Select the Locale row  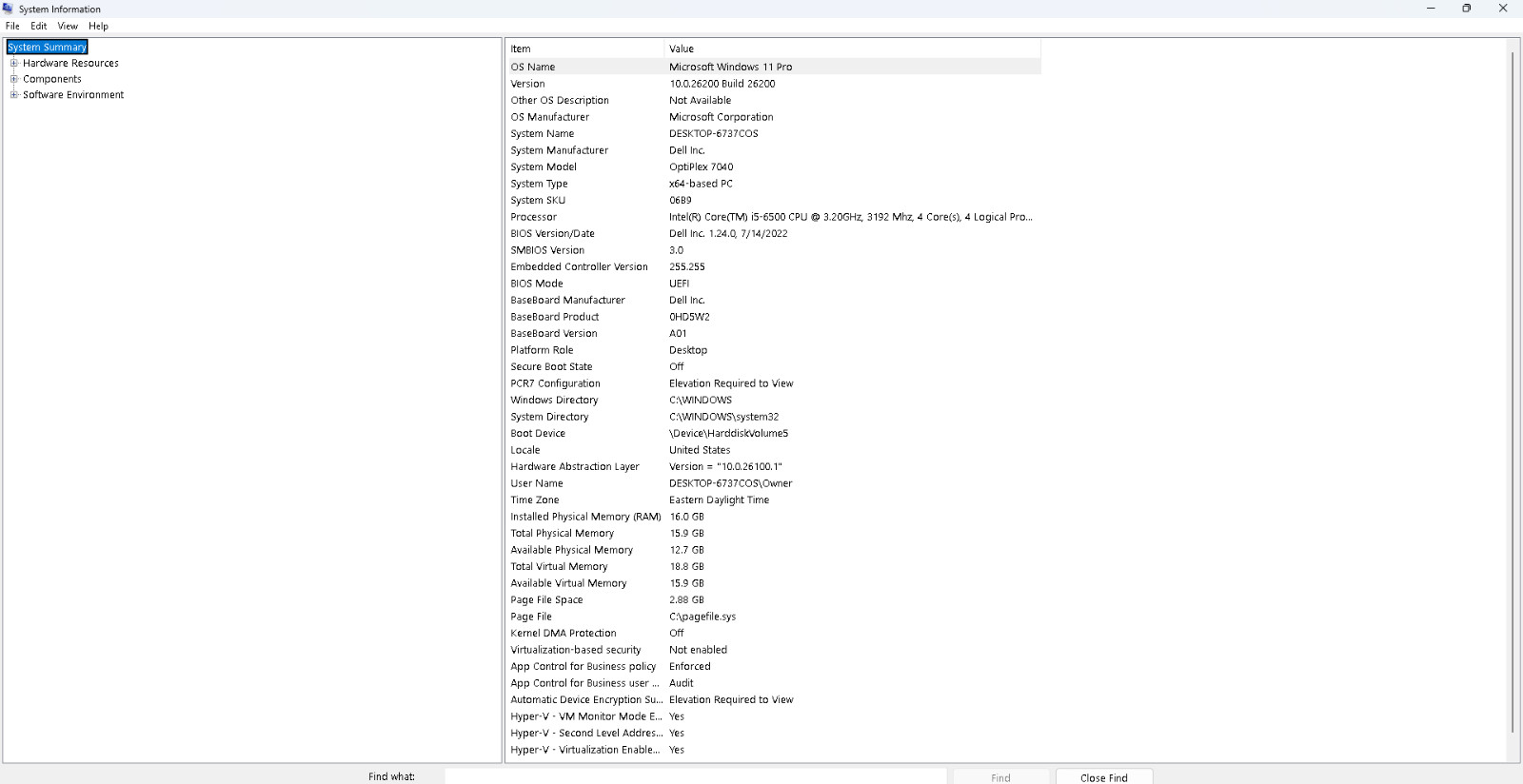coord(774,450)
